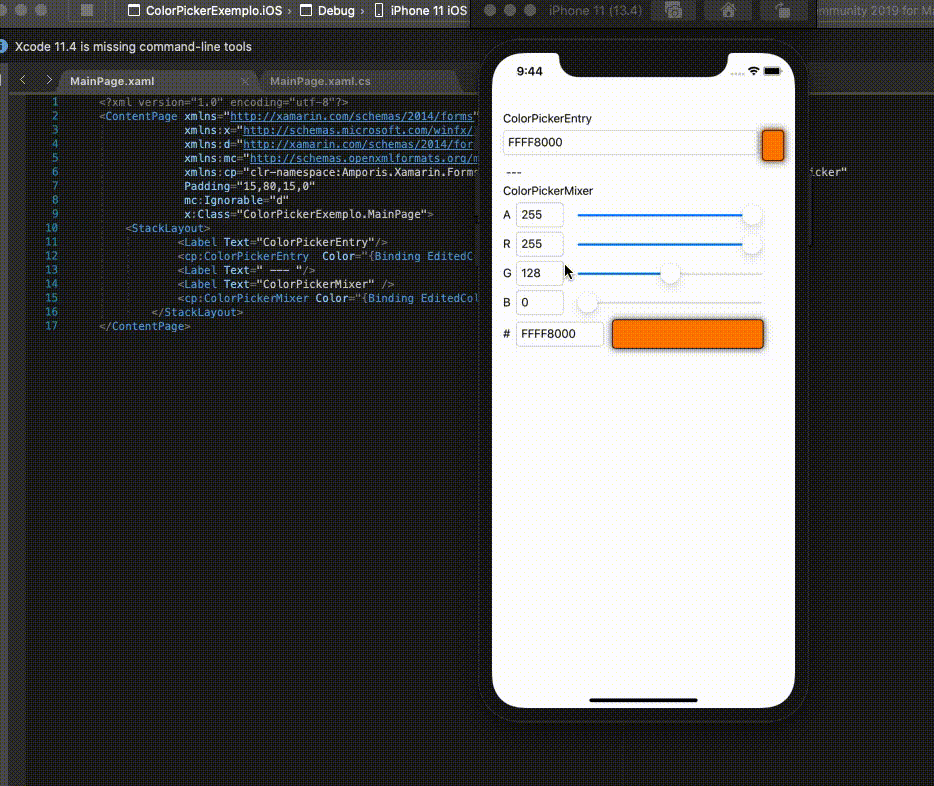Viewport: 934px width, 786px height.
Task: Click the iOS home indicator bar
Action: (x=643, y=700)
